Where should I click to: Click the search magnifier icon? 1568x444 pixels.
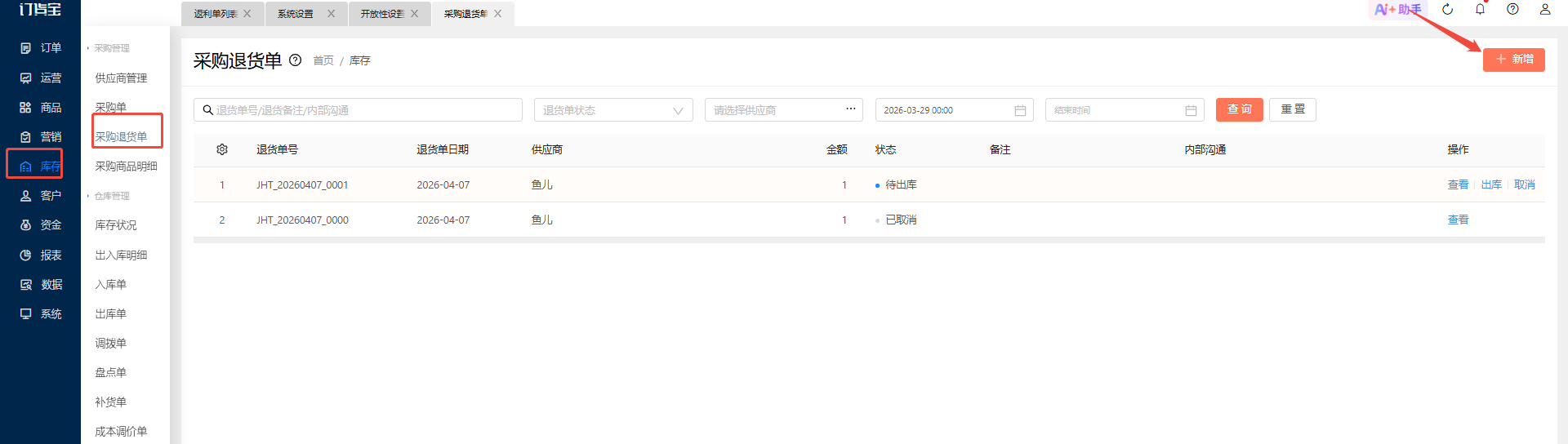pyautogui.click(x=208, y=110)
